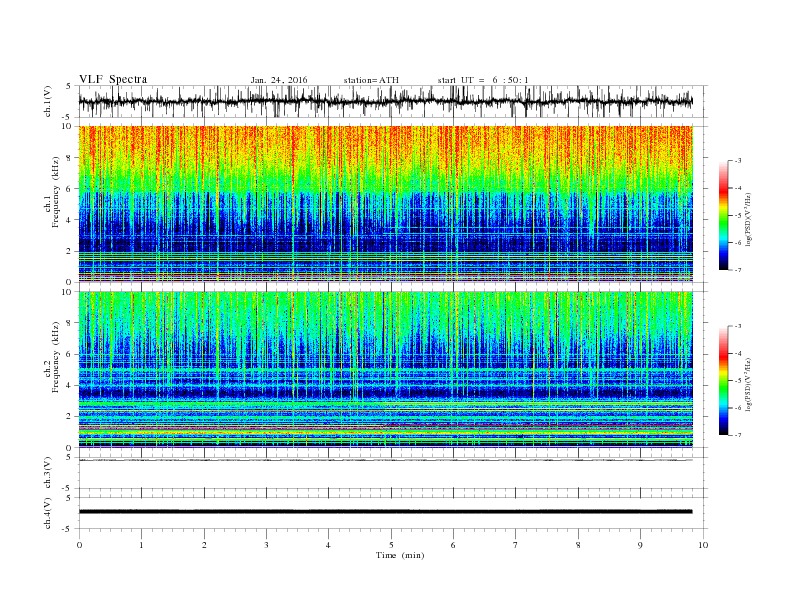Click the time axis tick label '2'
Viewport: 792px width, 612px height.
pyautogui.click(x=204, y=545)
